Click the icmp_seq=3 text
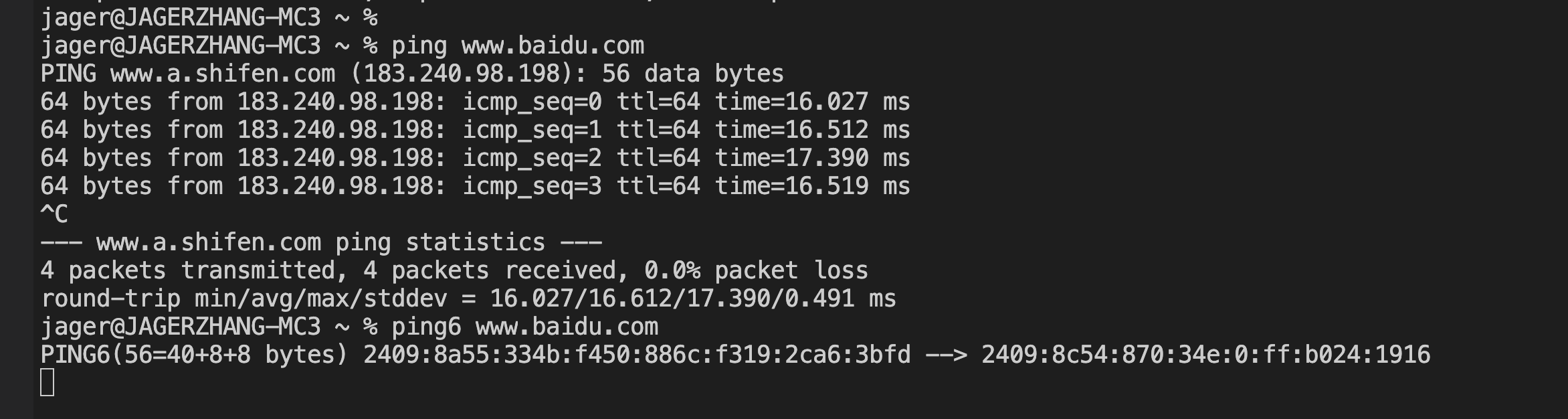 [x=532, y=186]
